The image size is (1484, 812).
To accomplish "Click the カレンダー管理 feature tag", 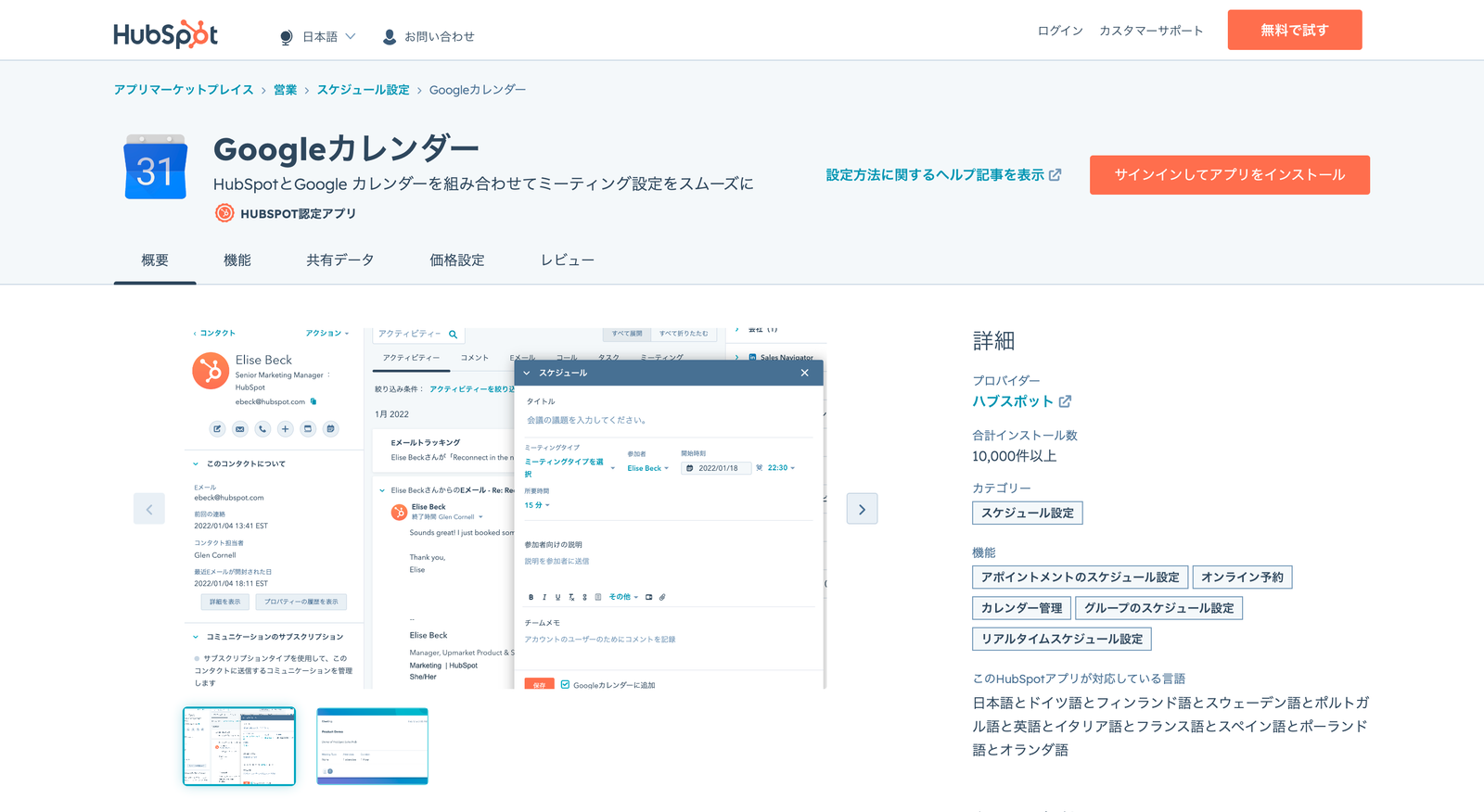I will 1022,608.
